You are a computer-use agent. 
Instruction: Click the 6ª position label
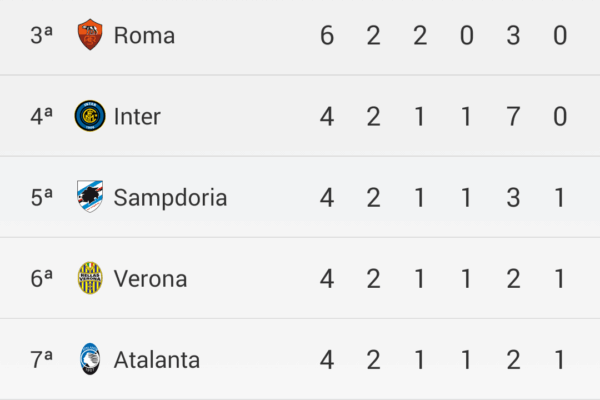[x=41, y=279]
